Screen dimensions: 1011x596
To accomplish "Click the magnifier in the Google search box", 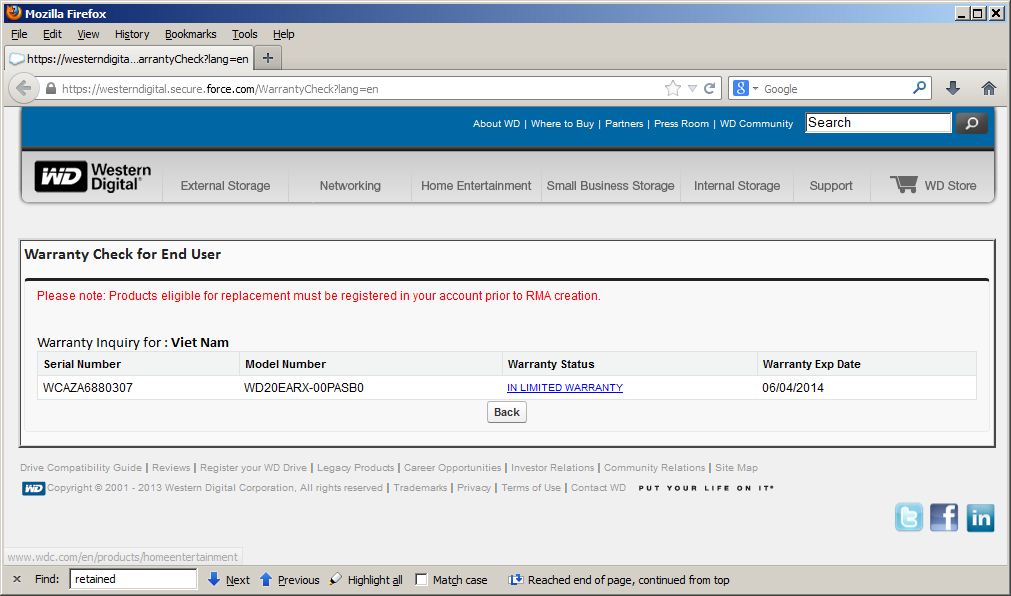I will [919, 88].
